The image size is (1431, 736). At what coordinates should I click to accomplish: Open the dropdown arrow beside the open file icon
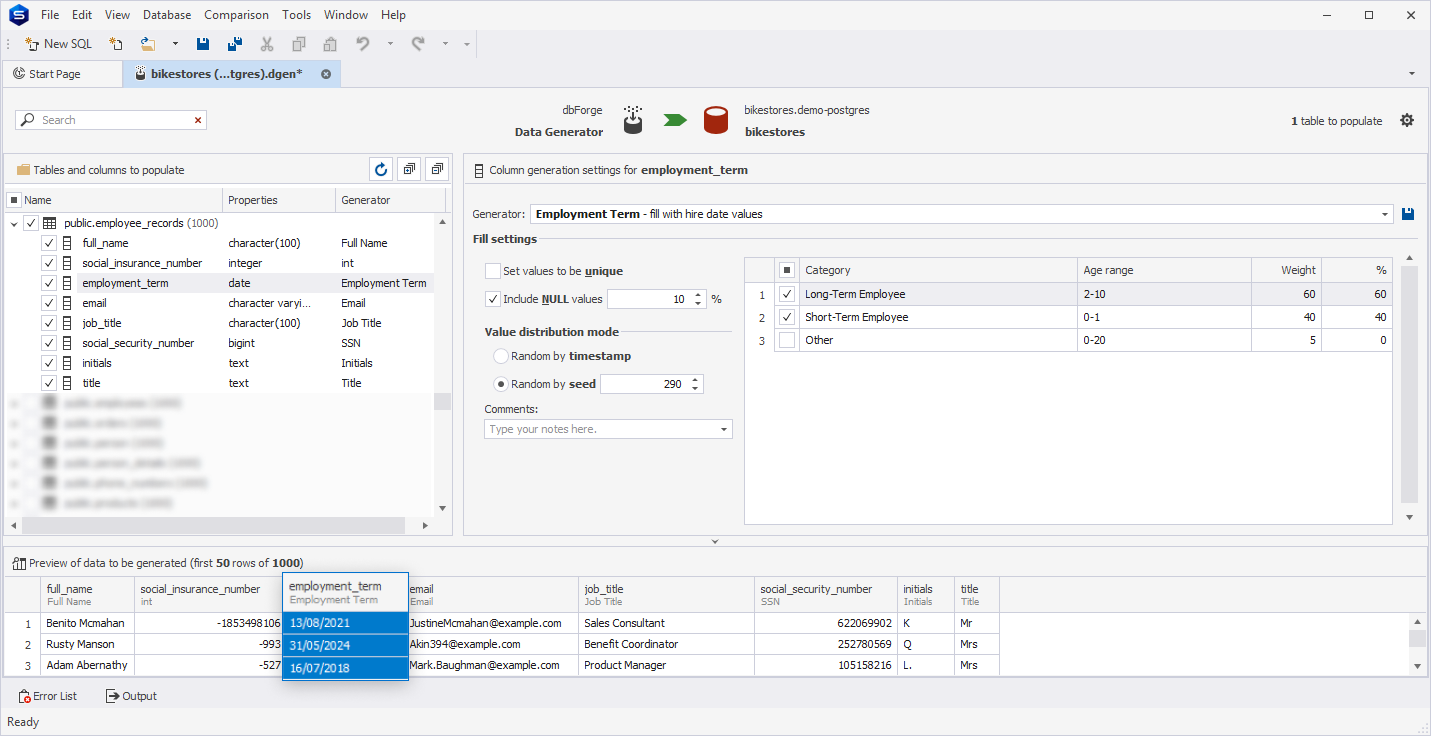[x=175, y=44]
